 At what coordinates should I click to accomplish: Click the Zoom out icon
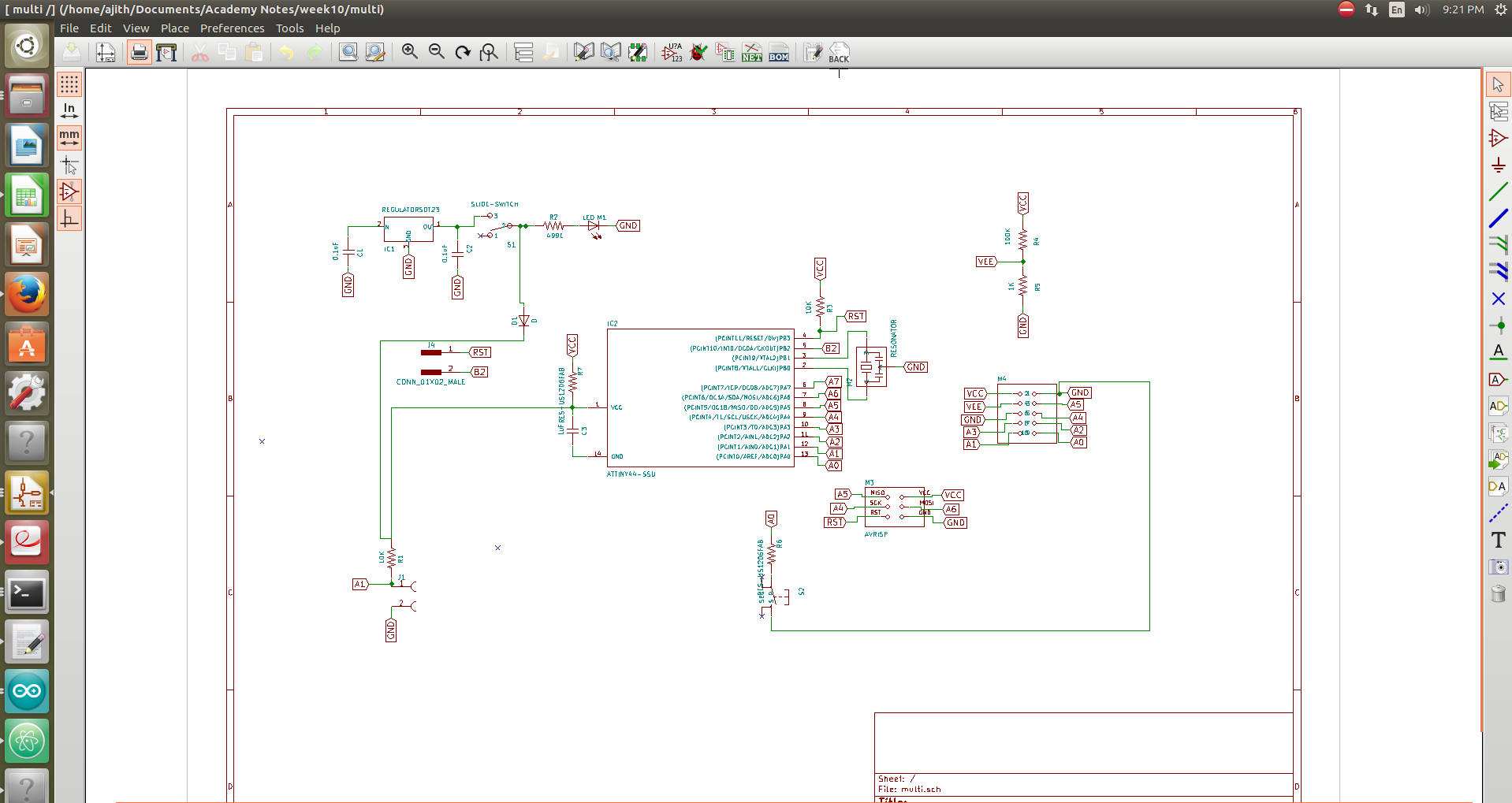[437, 52]
